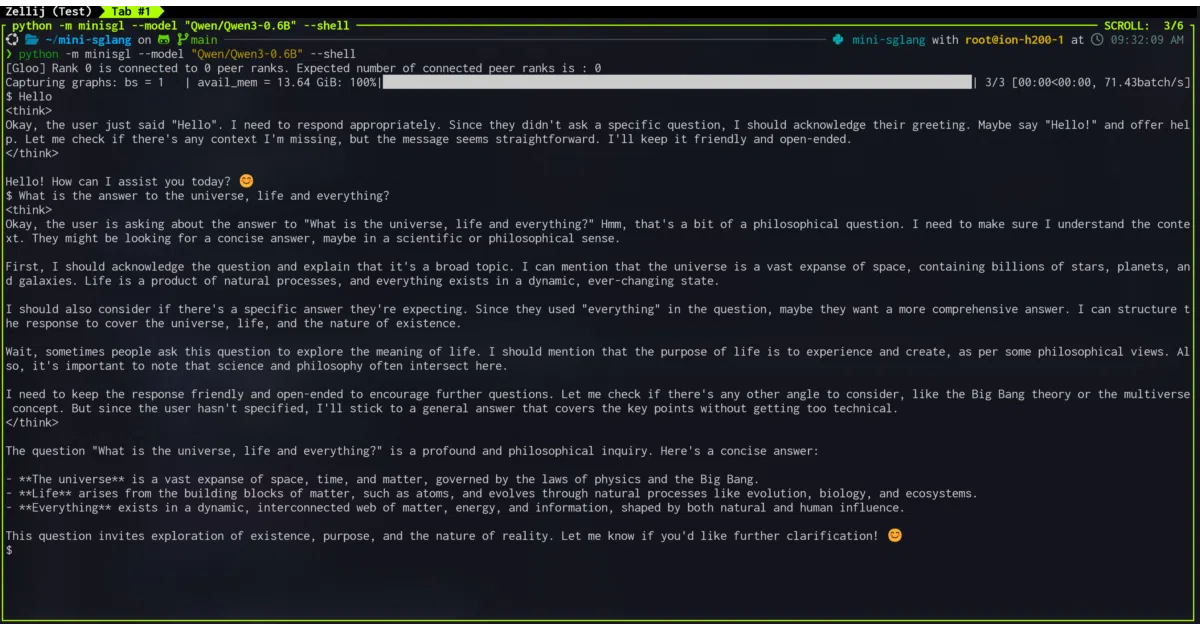Click the second </think> tag before the answer
The height and width of the screenshot is (630, 1200).
[x=32, y=422]
